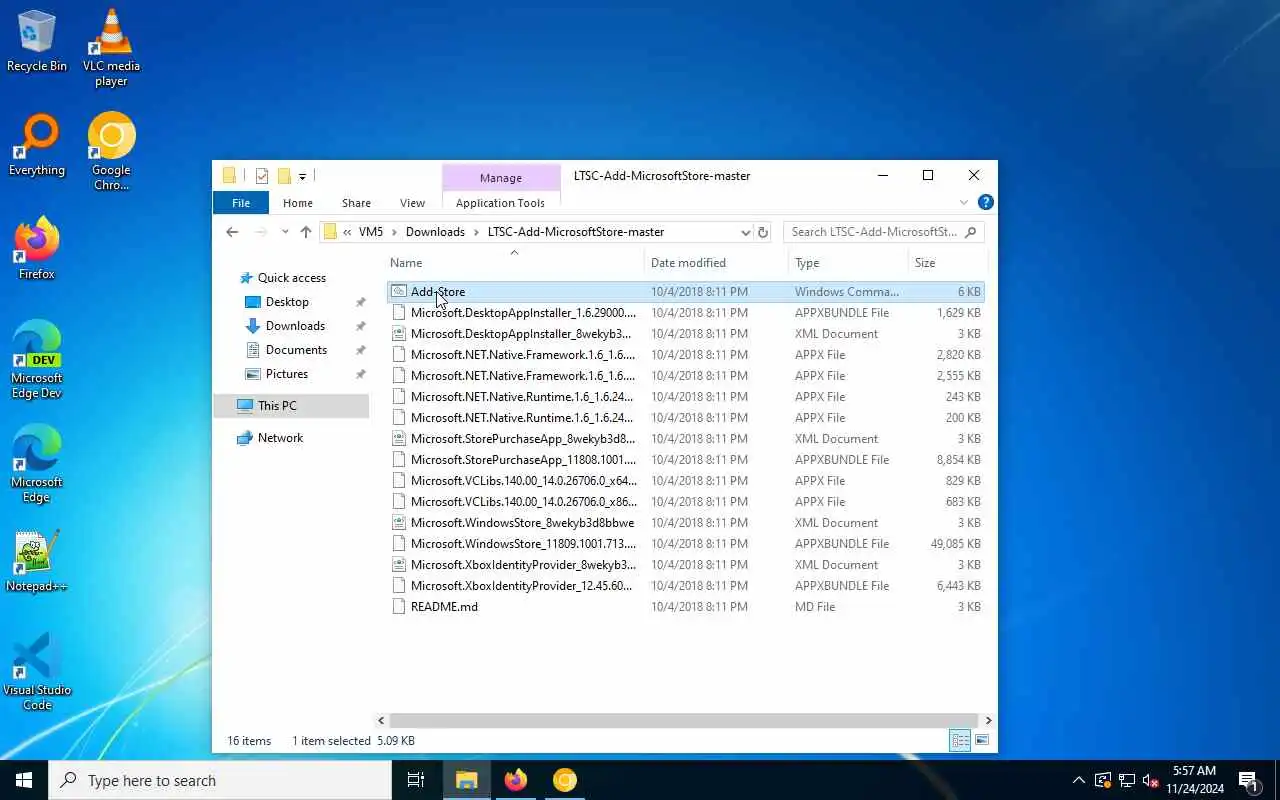
Task: Refresh the current folder view
Action: point(763,232)
